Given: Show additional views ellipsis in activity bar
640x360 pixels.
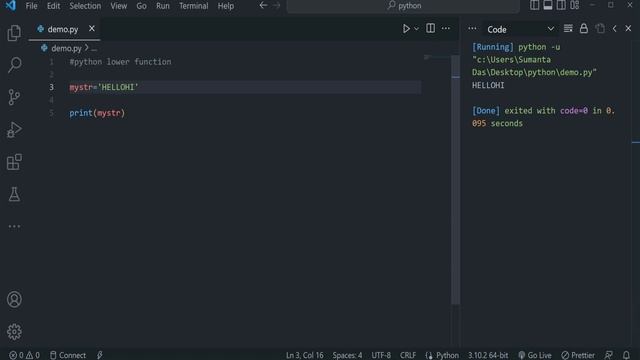Looking at the screenshot, I should point(14,227).
